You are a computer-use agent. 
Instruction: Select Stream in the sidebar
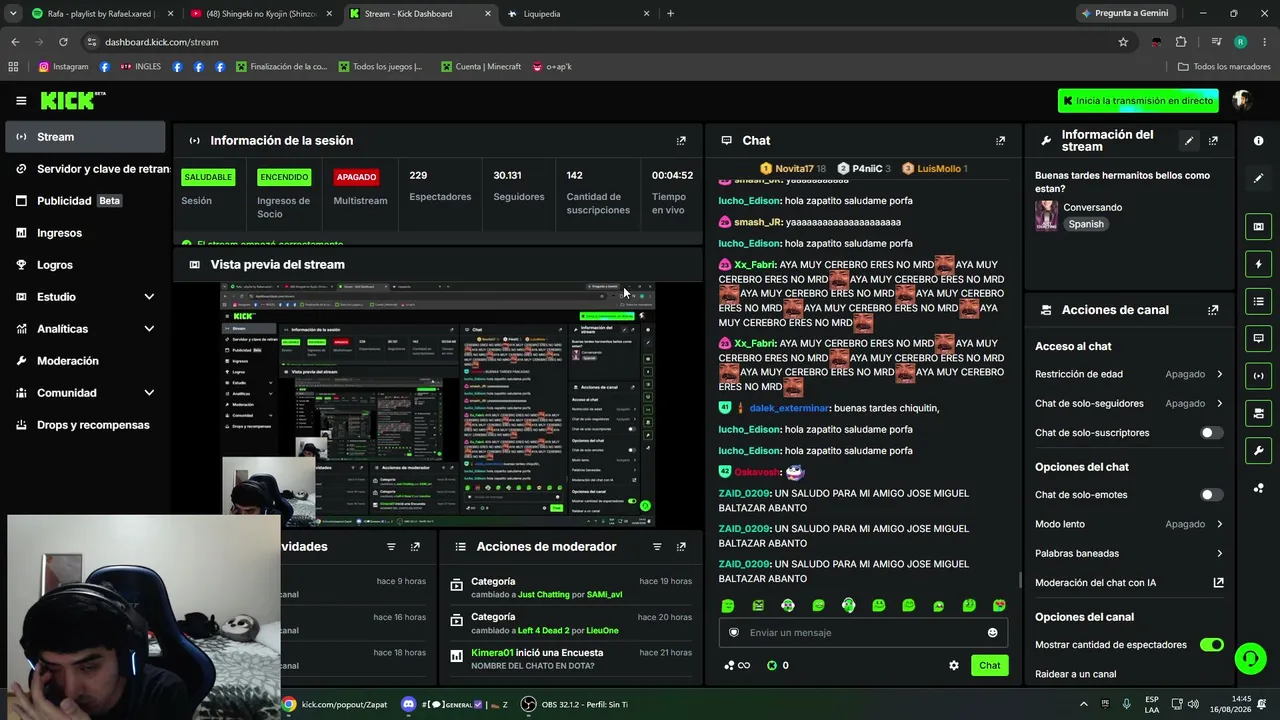pos(85,137)
